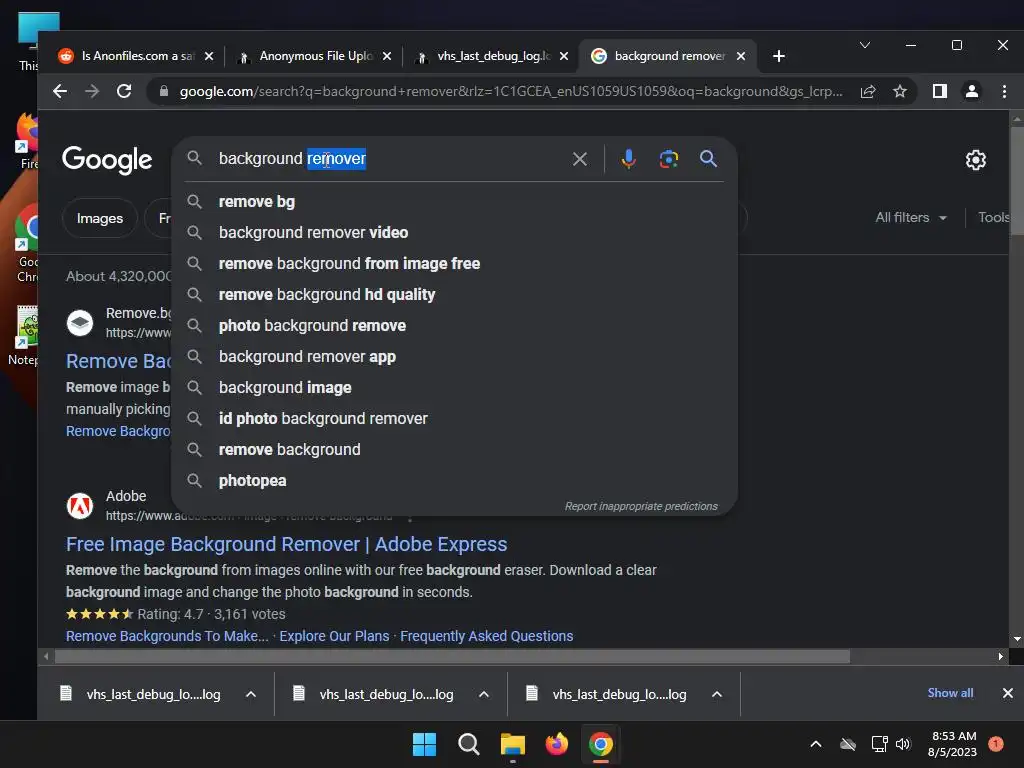The image size is (1024, 768).
Task: Choose 'remove background' suggestion
Action: (x=454, y=450)
